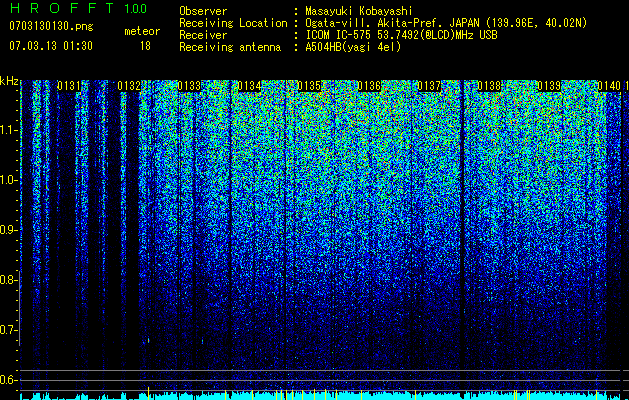Click the version number 1.0.0
Viewport: 629px width, 400px height.
tap(135, 8)
